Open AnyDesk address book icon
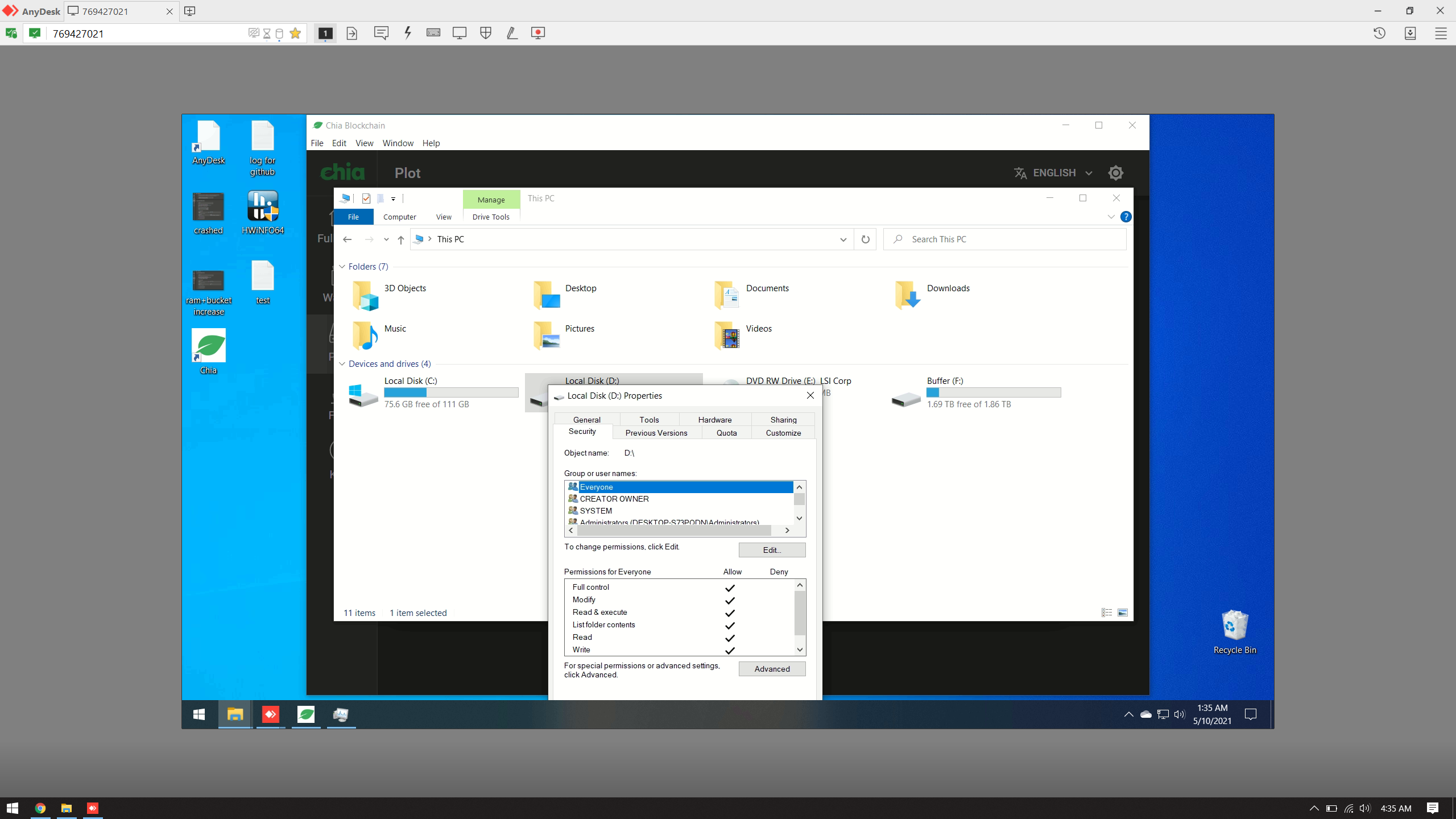 click(1410, 33)
